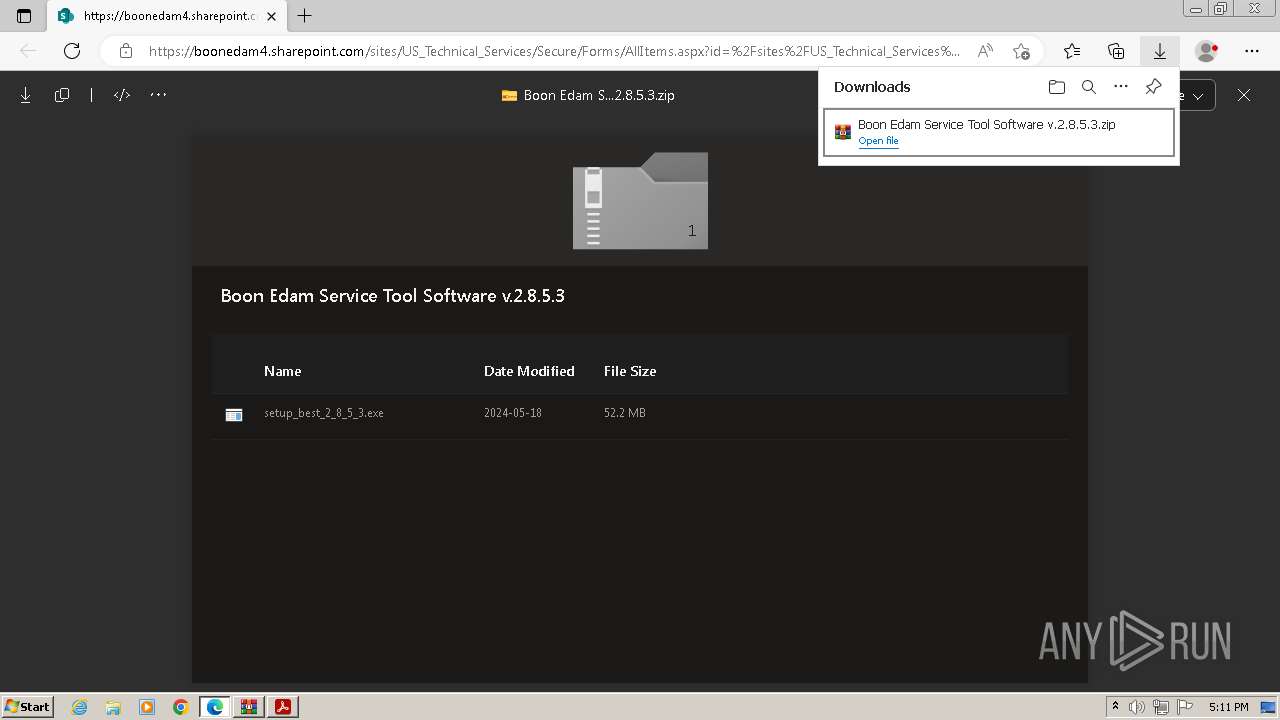Click the address bar URL
Image resolution: width=1280 pixels, height=720 pixels.
[x=554, y=51]
